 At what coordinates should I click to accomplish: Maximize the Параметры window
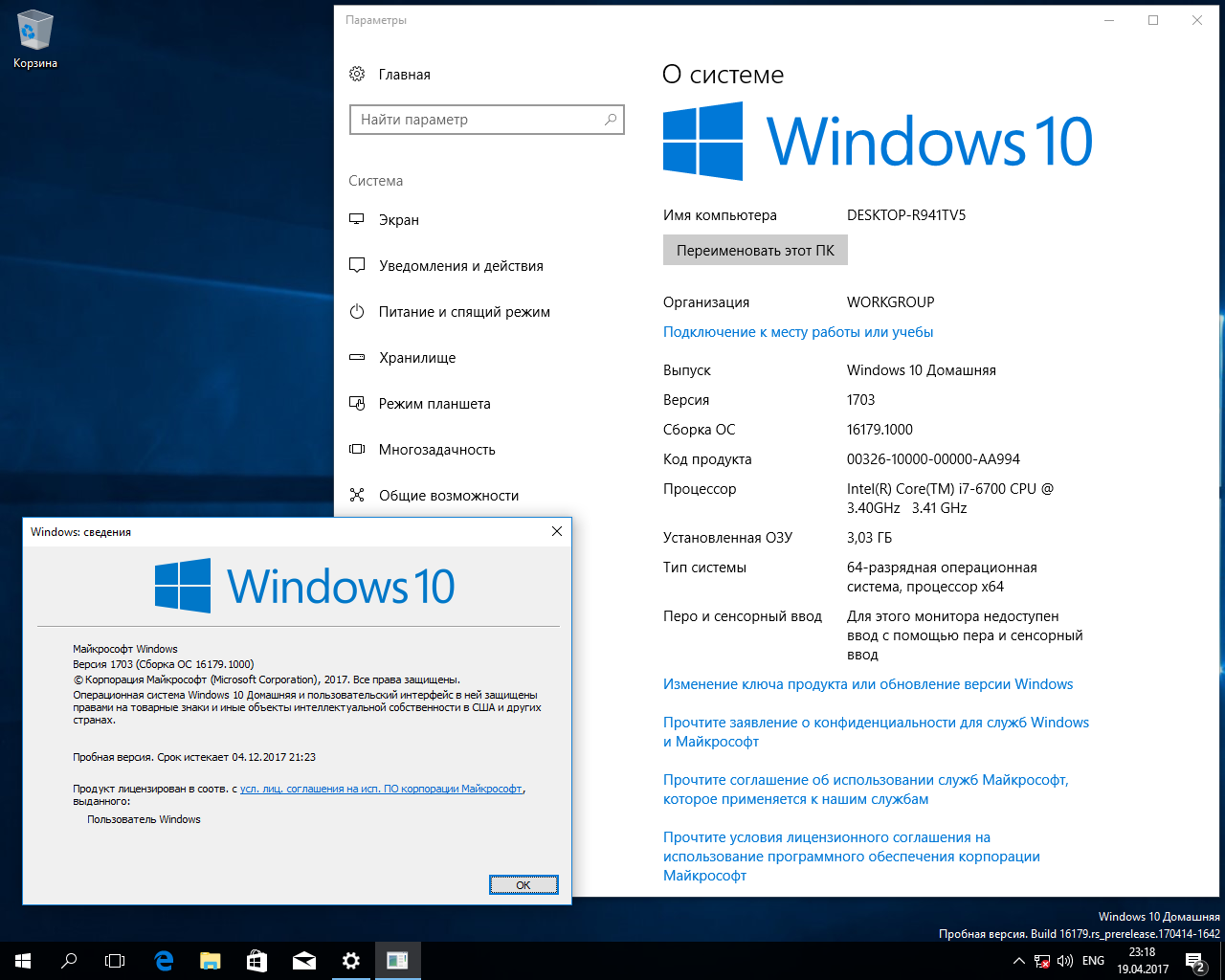click(1153, 20)
